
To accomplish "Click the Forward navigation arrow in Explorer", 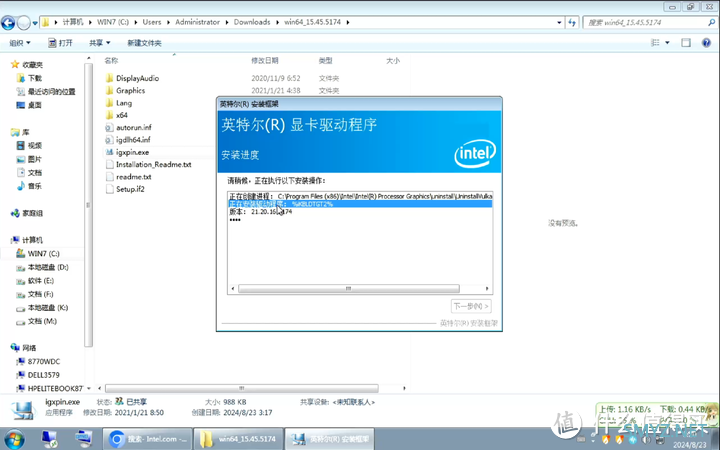I will click(23, 22).
